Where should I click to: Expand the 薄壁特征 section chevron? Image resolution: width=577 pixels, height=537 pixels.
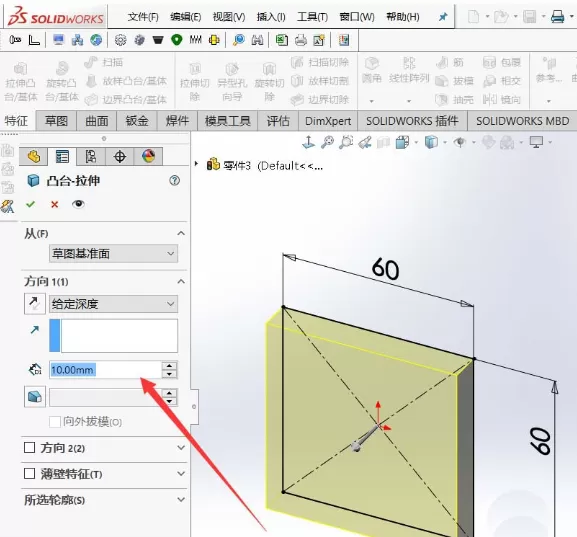[181, 474]
